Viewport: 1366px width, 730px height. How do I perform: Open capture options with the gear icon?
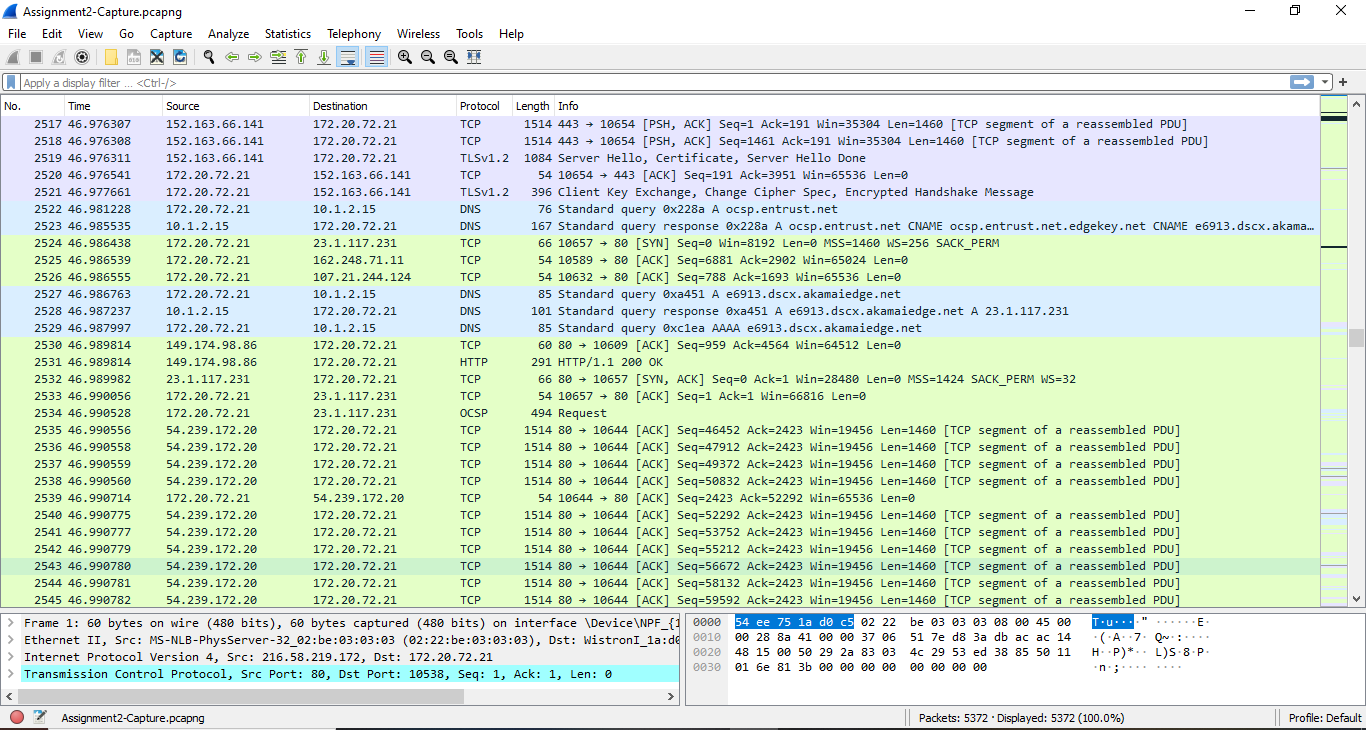tap(82, 57)
